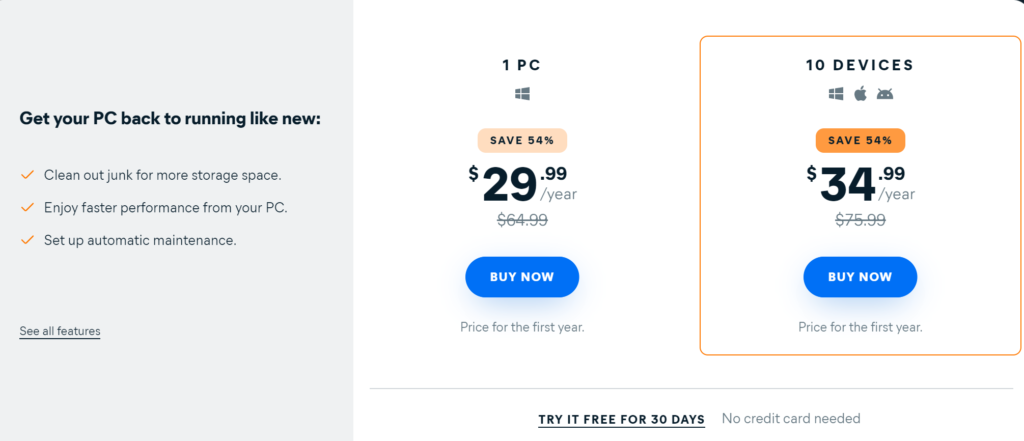
Task: Click the light SAVE 54% badge for 1 PC
Action: 522,140
